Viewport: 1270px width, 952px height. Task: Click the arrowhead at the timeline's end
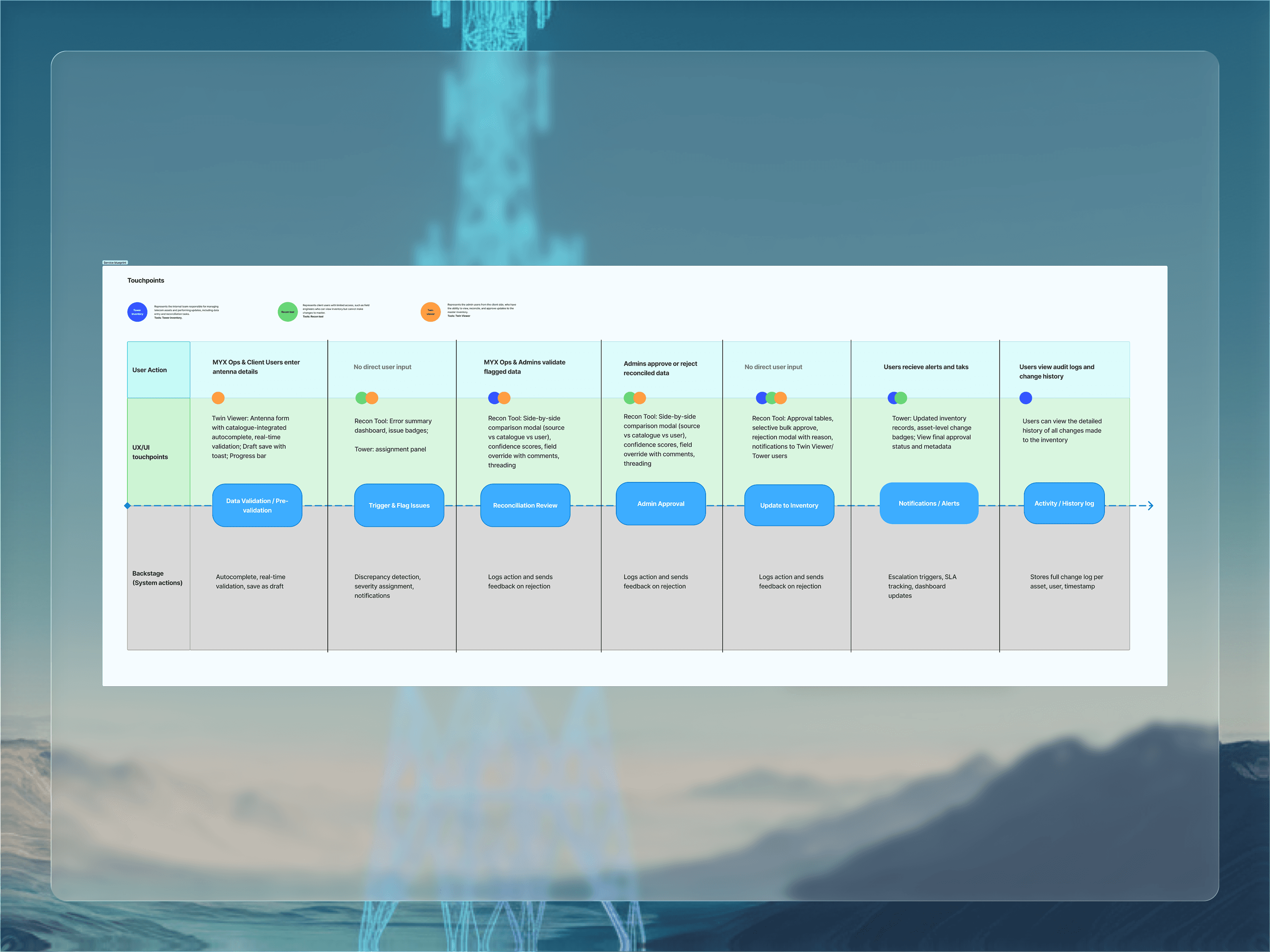[1150, 506]
